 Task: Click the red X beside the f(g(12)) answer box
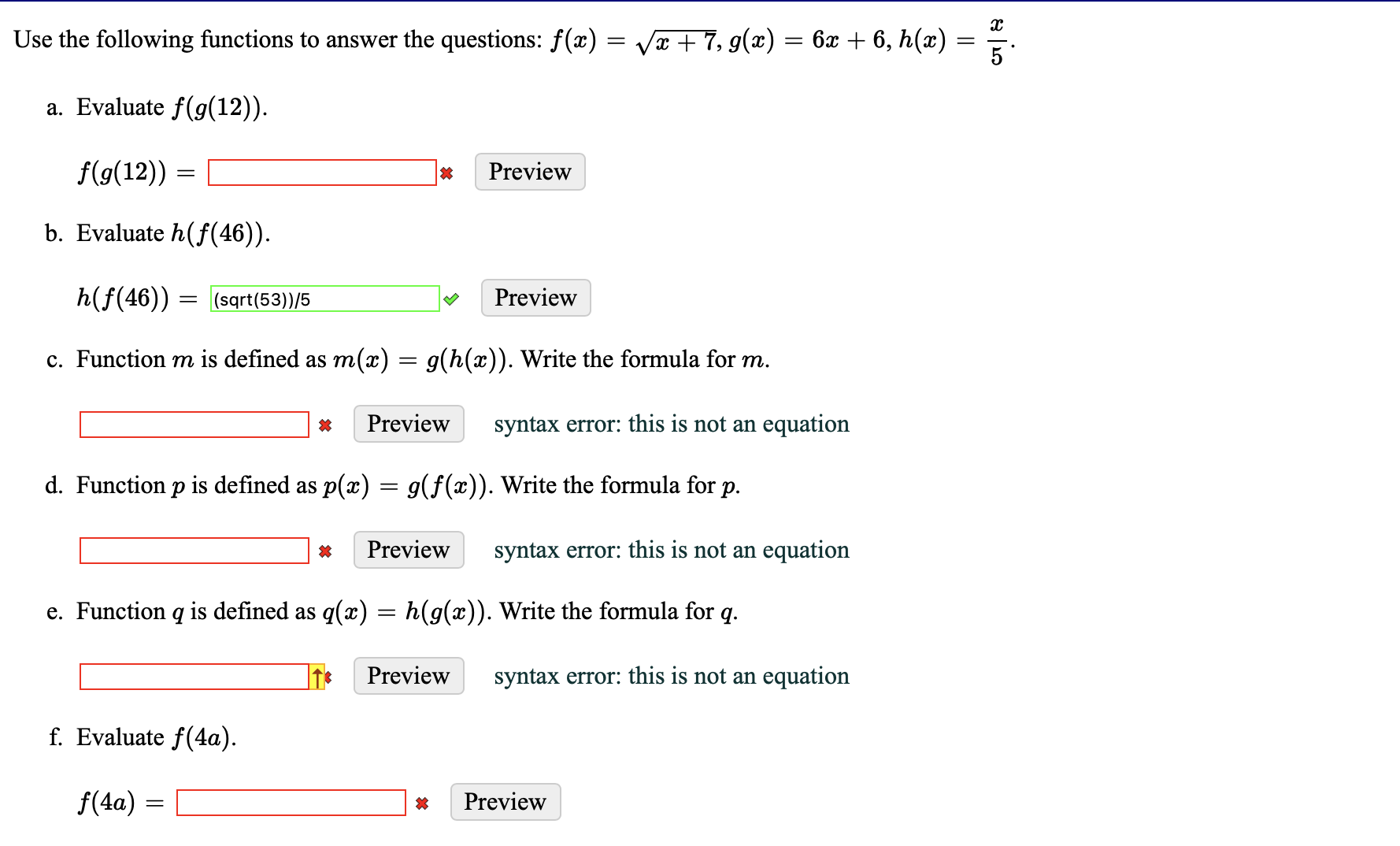point(446,173)
